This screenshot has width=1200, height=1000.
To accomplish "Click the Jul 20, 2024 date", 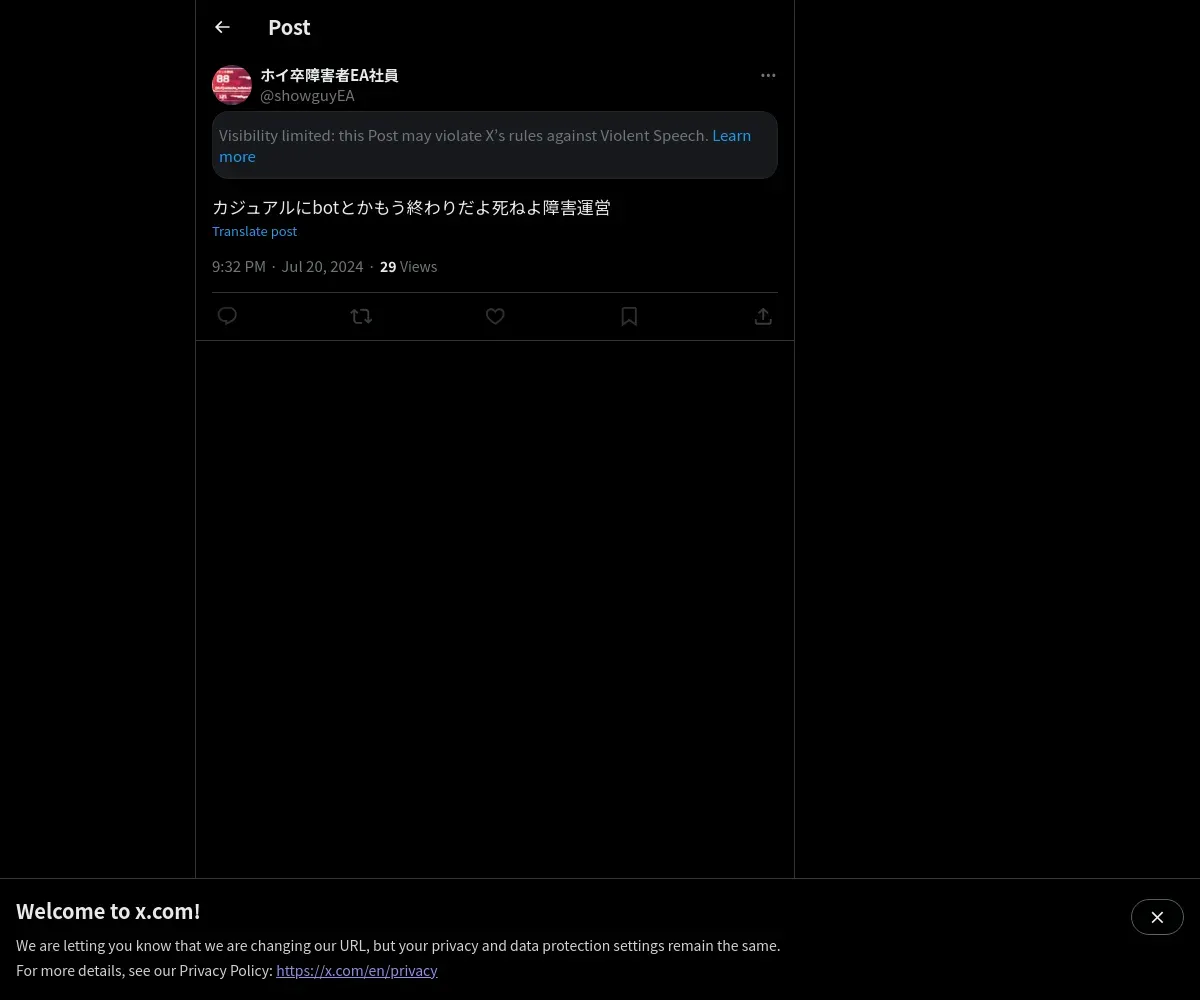I will click(322, 267).
